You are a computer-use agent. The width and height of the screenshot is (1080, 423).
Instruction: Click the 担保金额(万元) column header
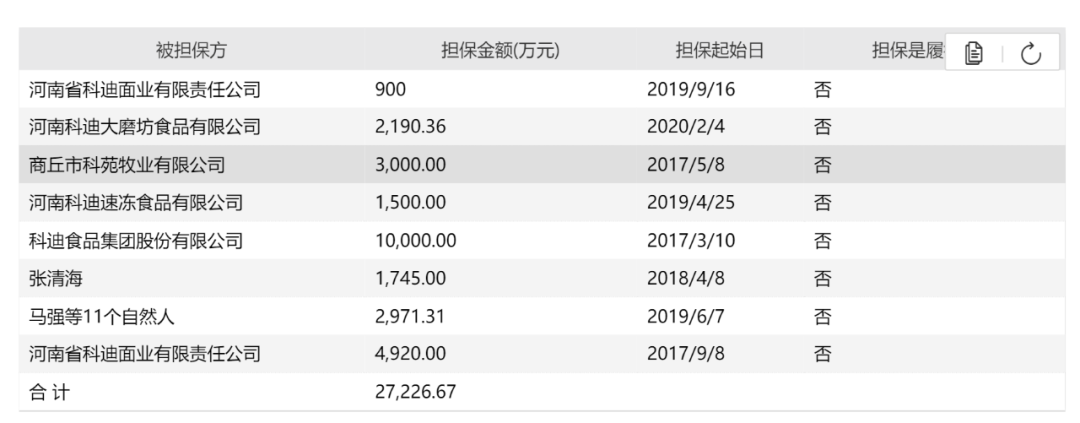click(x=500, y=50)
